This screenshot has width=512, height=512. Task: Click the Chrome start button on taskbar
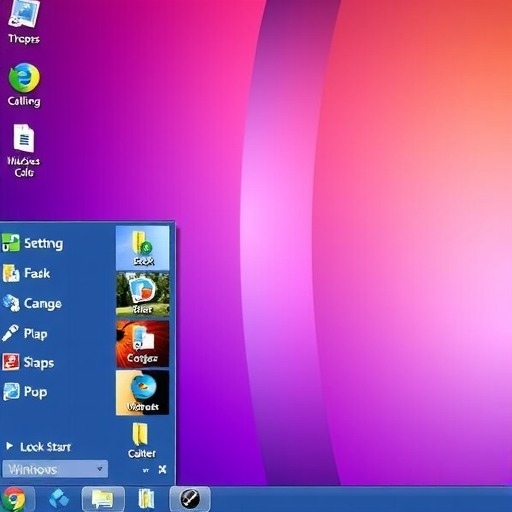14,499
